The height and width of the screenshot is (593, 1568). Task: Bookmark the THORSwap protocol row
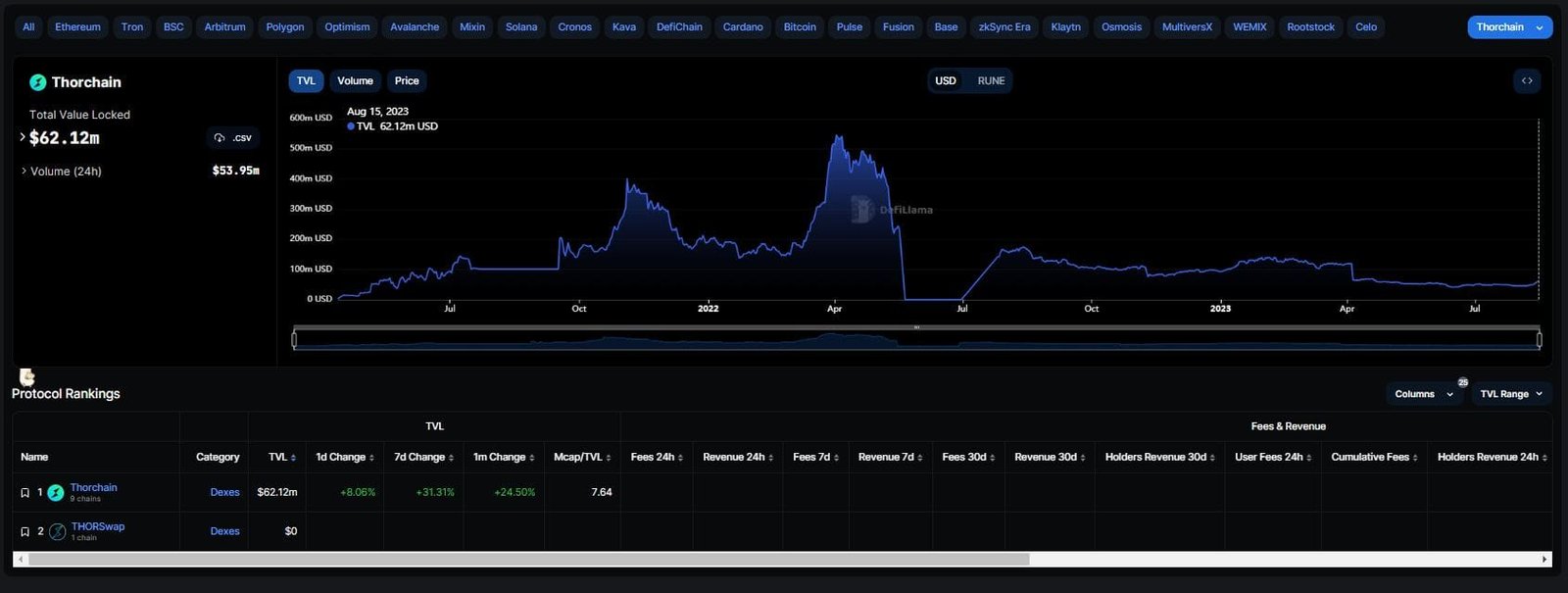point(25,532)
